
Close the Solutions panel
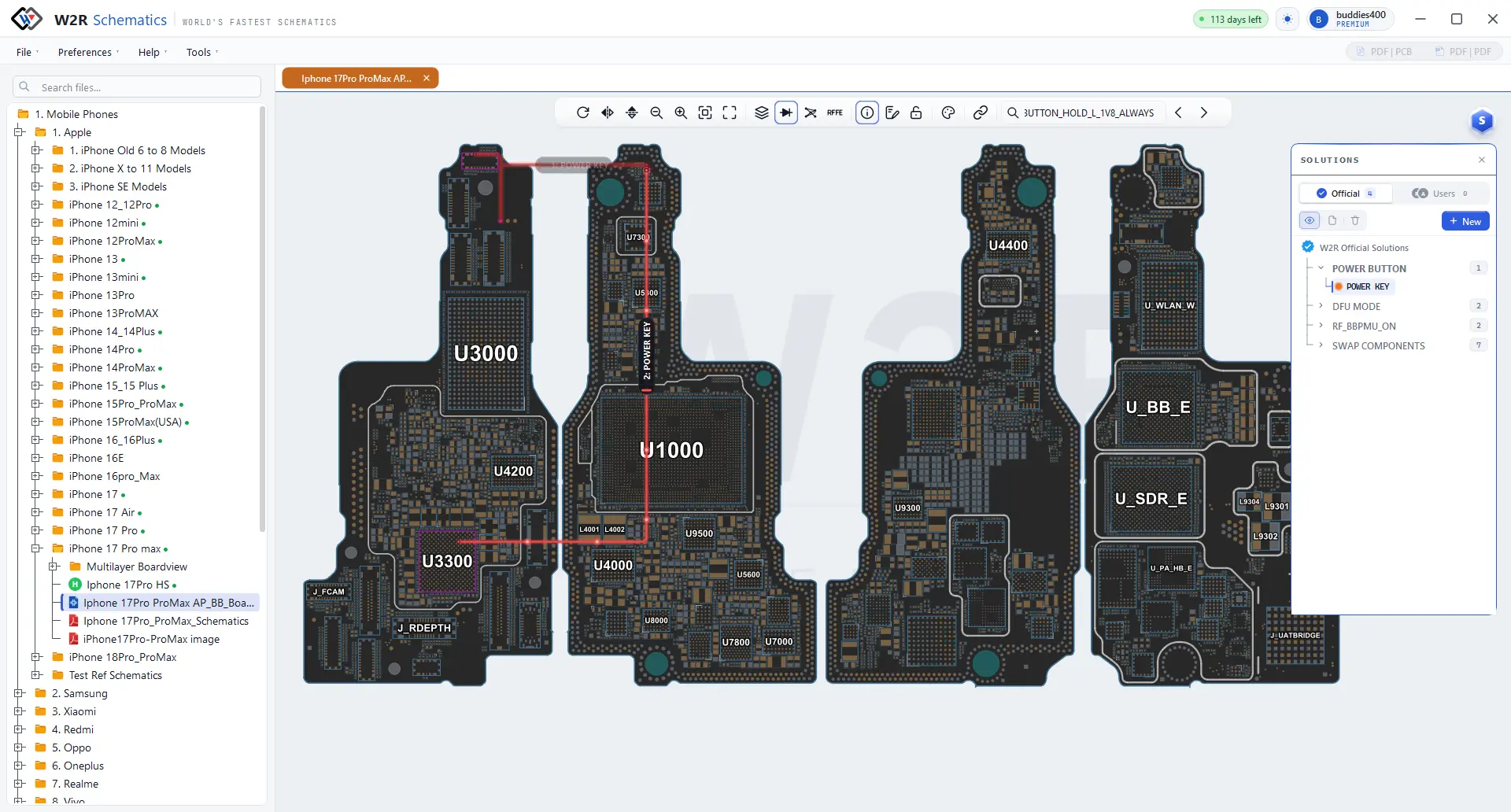1482,160
